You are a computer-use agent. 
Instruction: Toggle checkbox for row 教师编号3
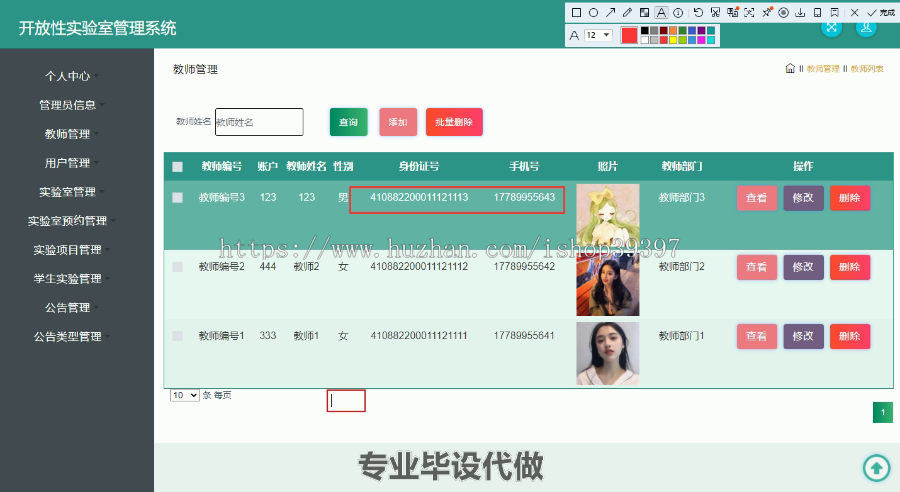tap(177, 197)
